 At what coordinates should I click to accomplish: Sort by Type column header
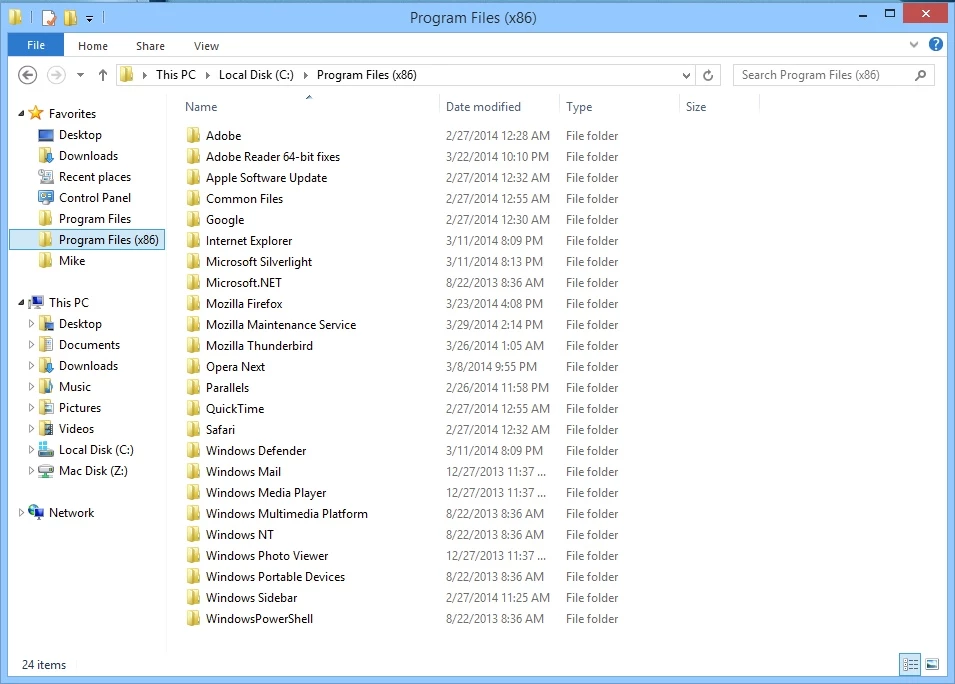(x=579, y=107)
